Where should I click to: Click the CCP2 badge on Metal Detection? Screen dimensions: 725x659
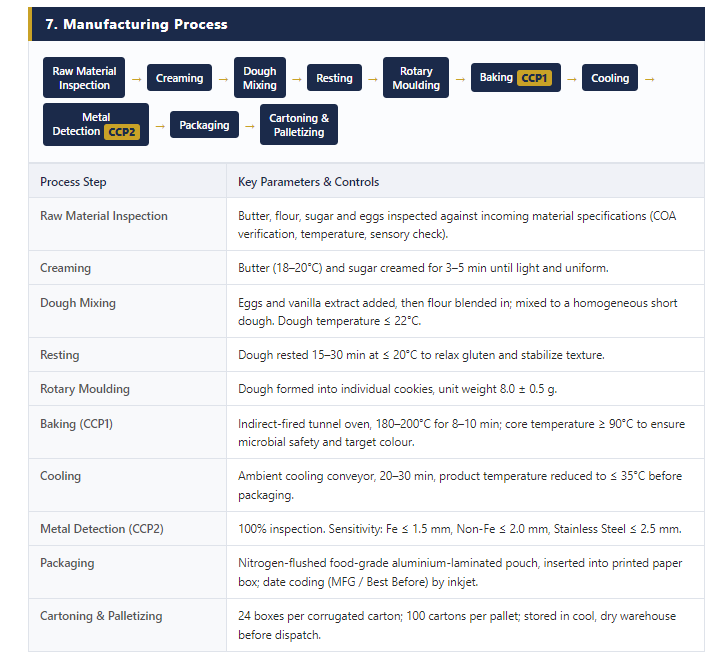coord(122,132)
